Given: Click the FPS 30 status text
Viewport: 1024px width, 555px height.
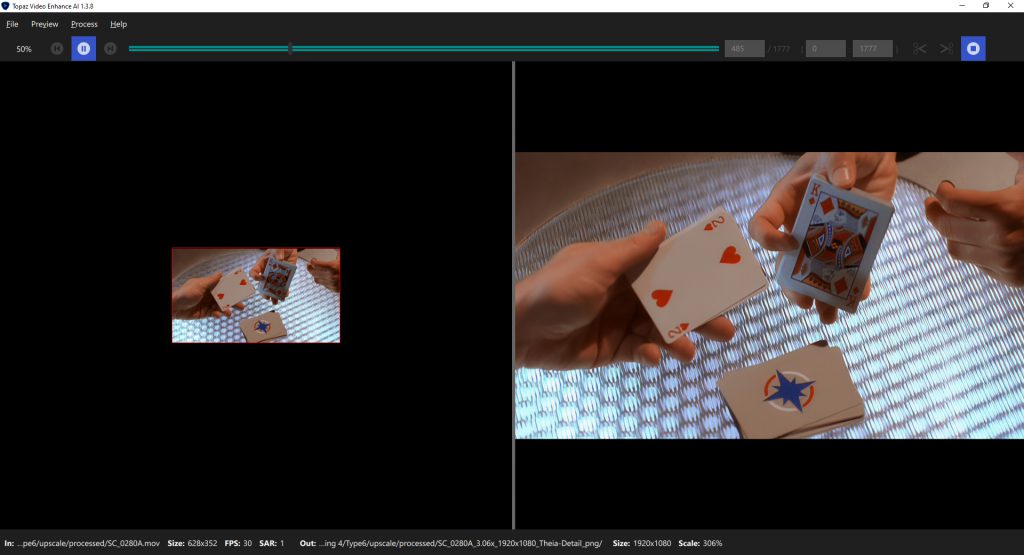Looking at the screenshot, I should coord(238,543).
